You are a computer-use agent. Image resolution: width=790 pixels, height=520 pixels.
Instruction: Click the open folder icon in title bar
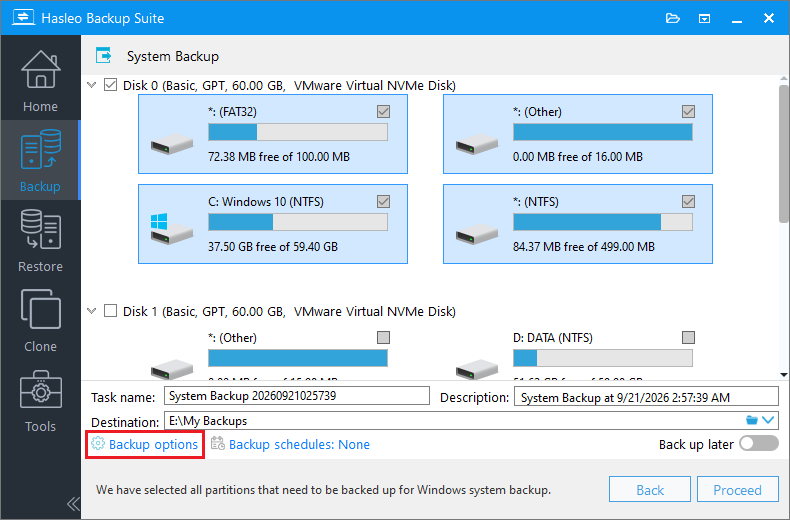[x=673, y=19]
